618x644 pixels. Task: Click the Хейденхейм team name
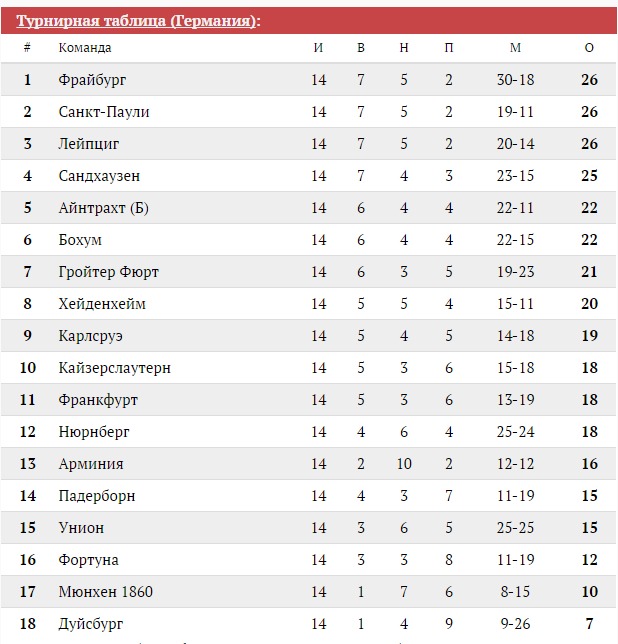pos(102,304)
